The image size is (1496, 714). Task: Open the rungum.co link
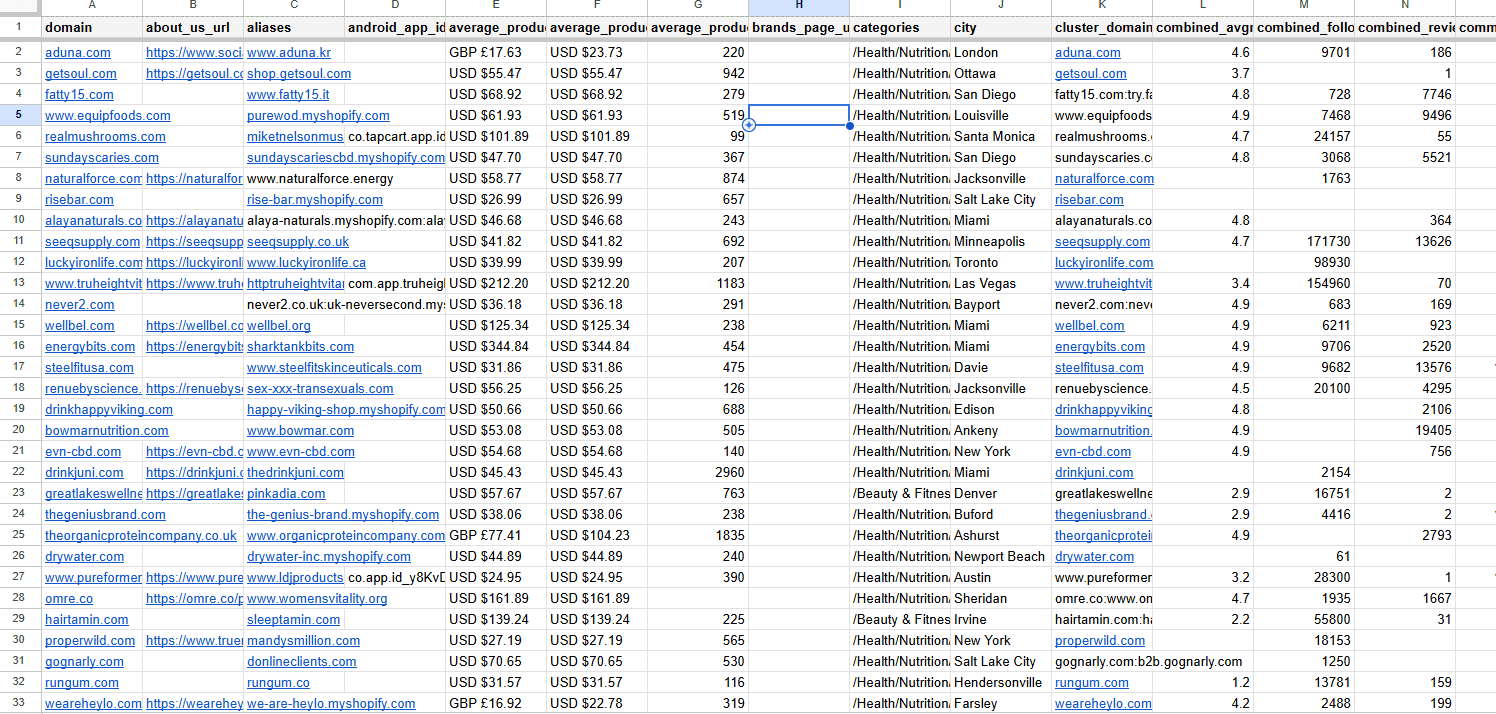(x=278, y=682)
